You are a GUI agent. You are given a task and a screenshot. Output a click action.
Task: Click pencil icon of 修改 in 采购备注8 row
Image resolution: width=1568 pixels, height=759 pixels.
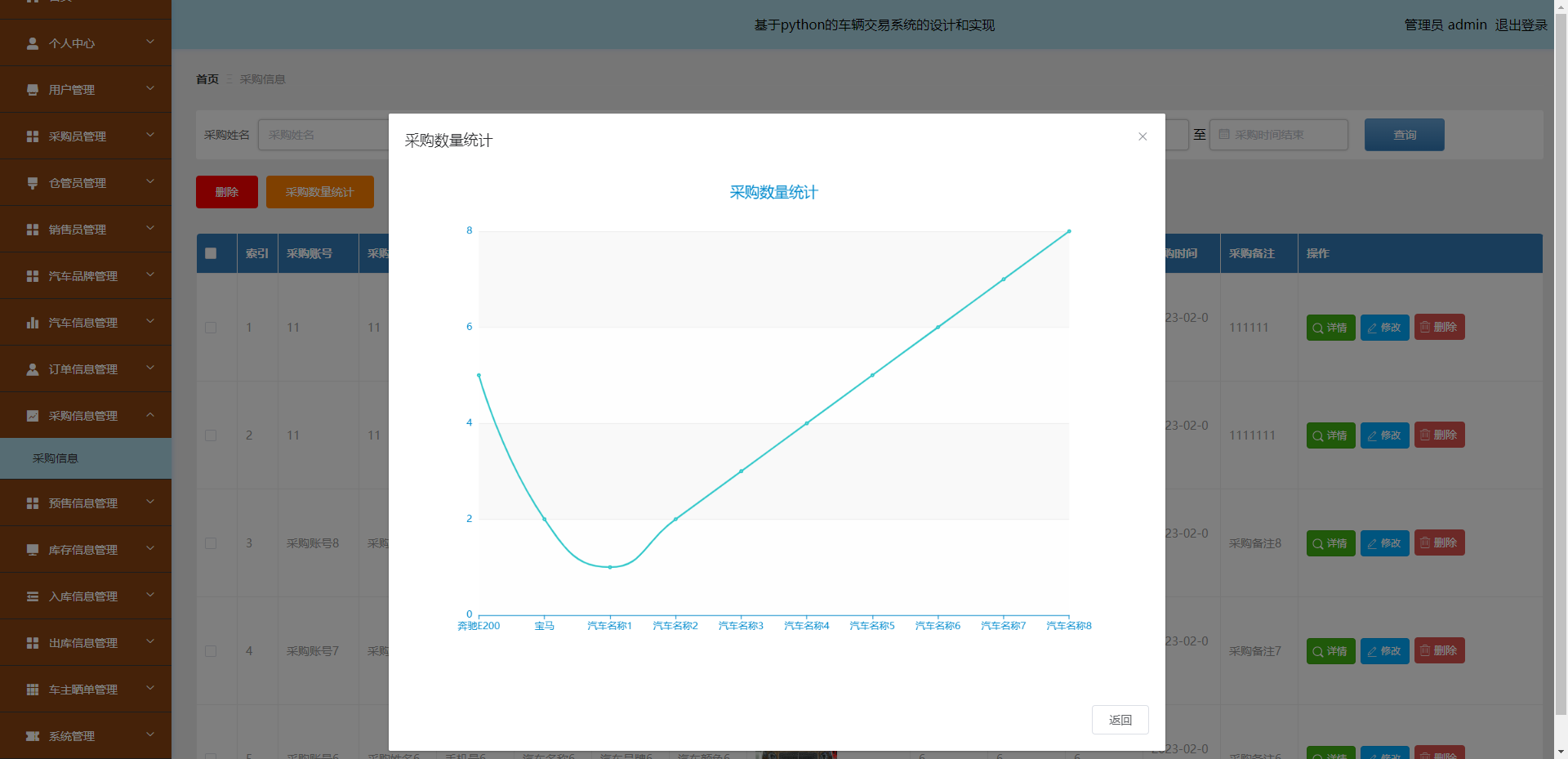tap(1372, 543)
